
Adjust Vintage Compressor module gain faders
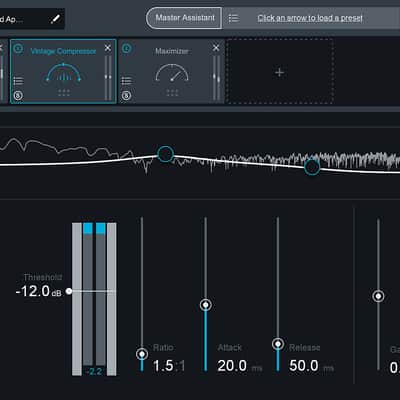click(x=108, y=78)
